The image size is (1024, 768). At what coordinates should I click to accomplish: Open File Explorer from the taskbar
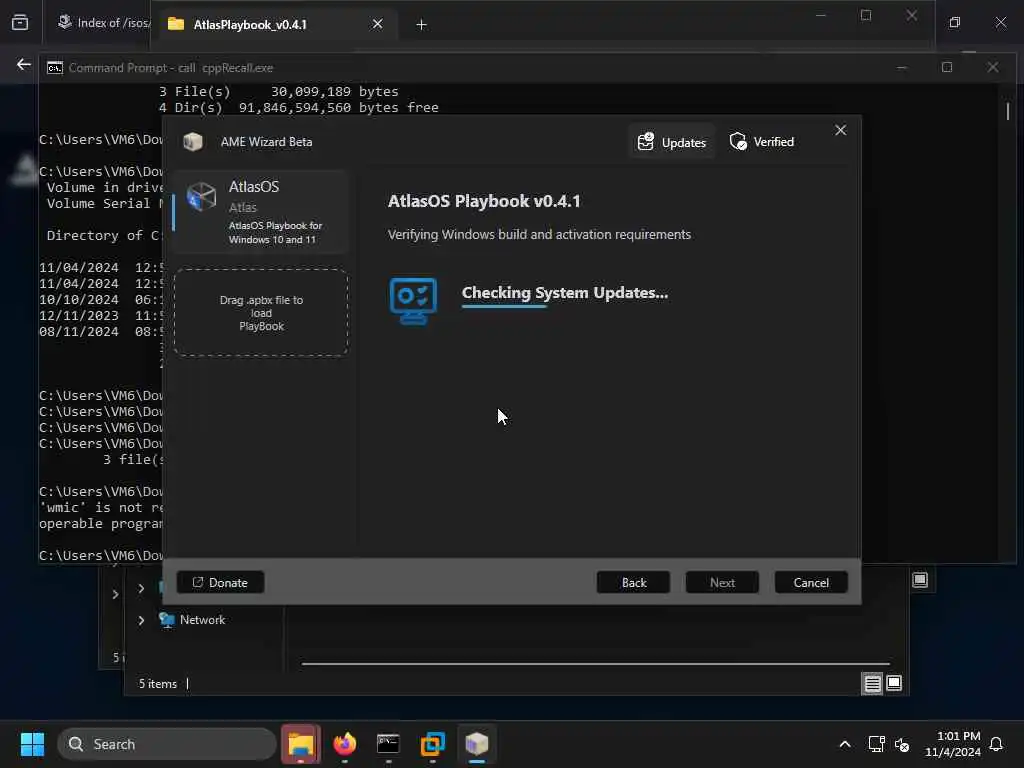point(301,744)
